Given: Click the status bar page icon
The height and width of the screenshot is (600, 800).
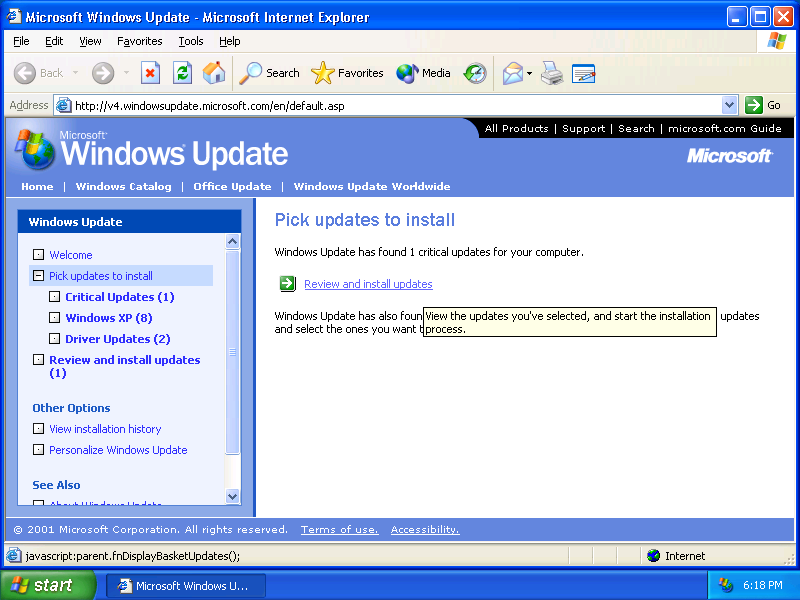Looking at the screenshot, I should pyautogui.click(x=14, y=556).
